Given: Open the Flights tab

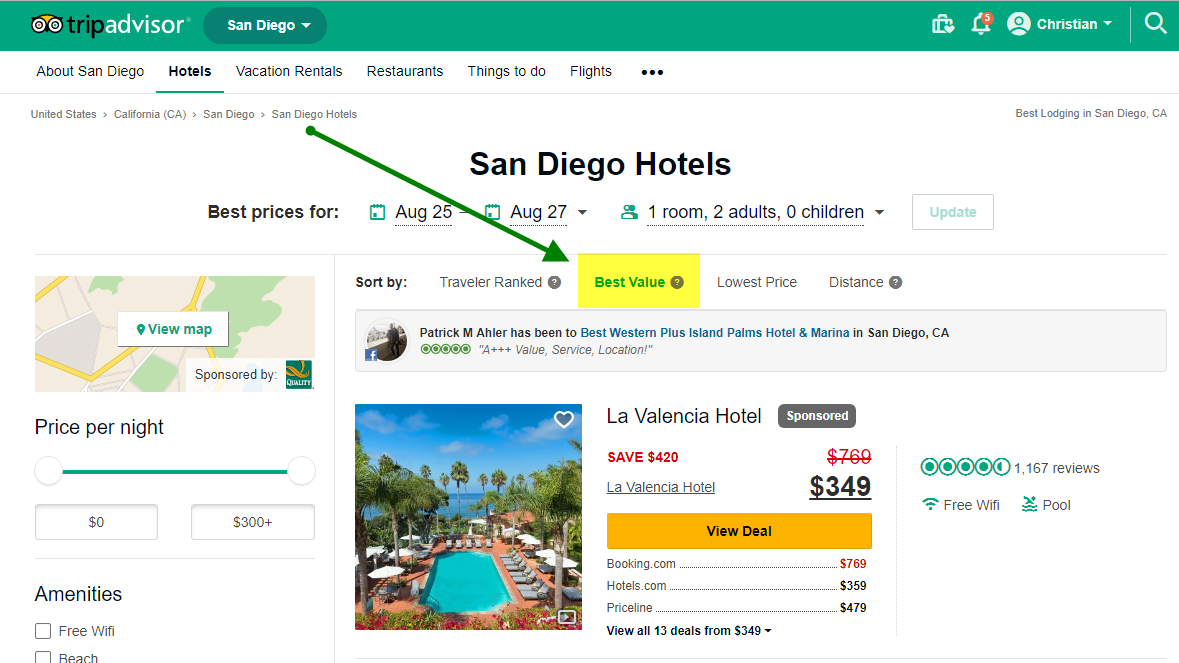Looking at the screenshot, I should pos(591,71).
